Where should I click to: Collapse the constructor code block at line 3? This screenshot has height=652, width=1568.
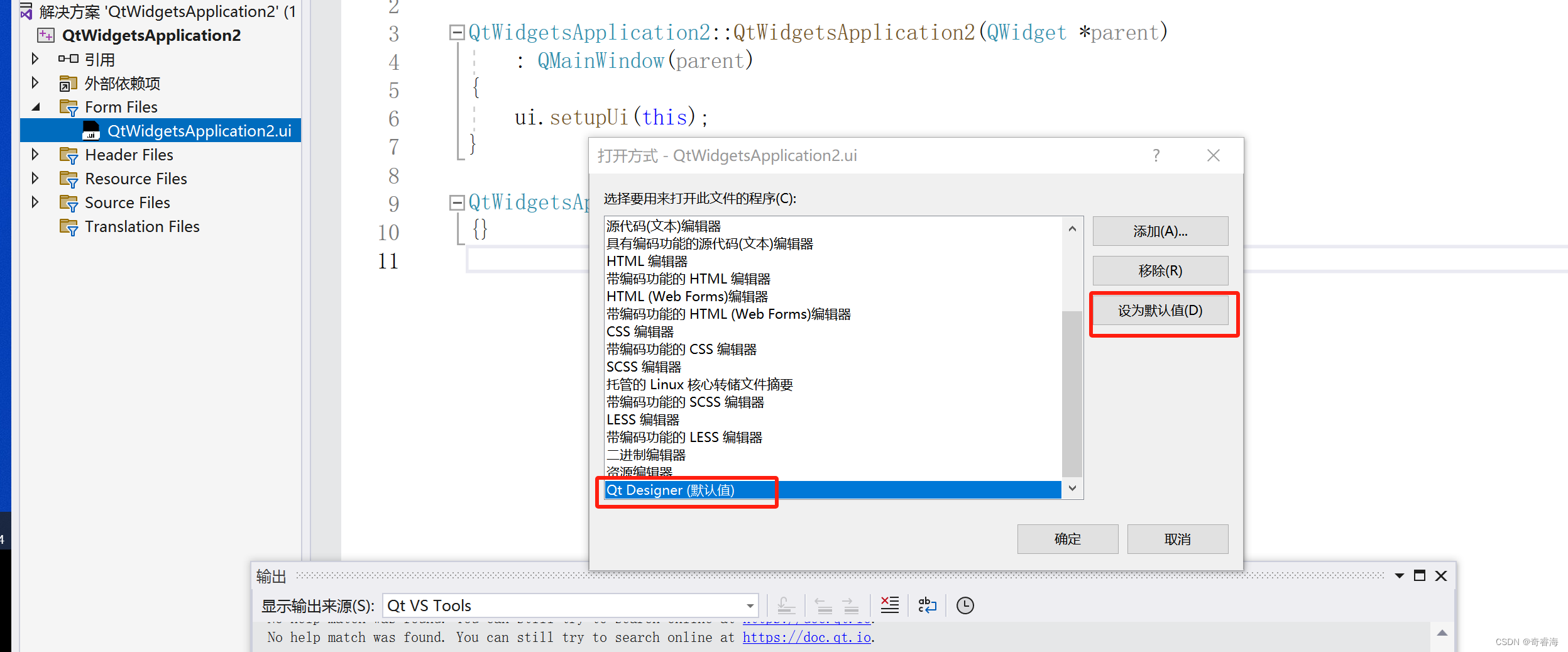click(457, 32)
